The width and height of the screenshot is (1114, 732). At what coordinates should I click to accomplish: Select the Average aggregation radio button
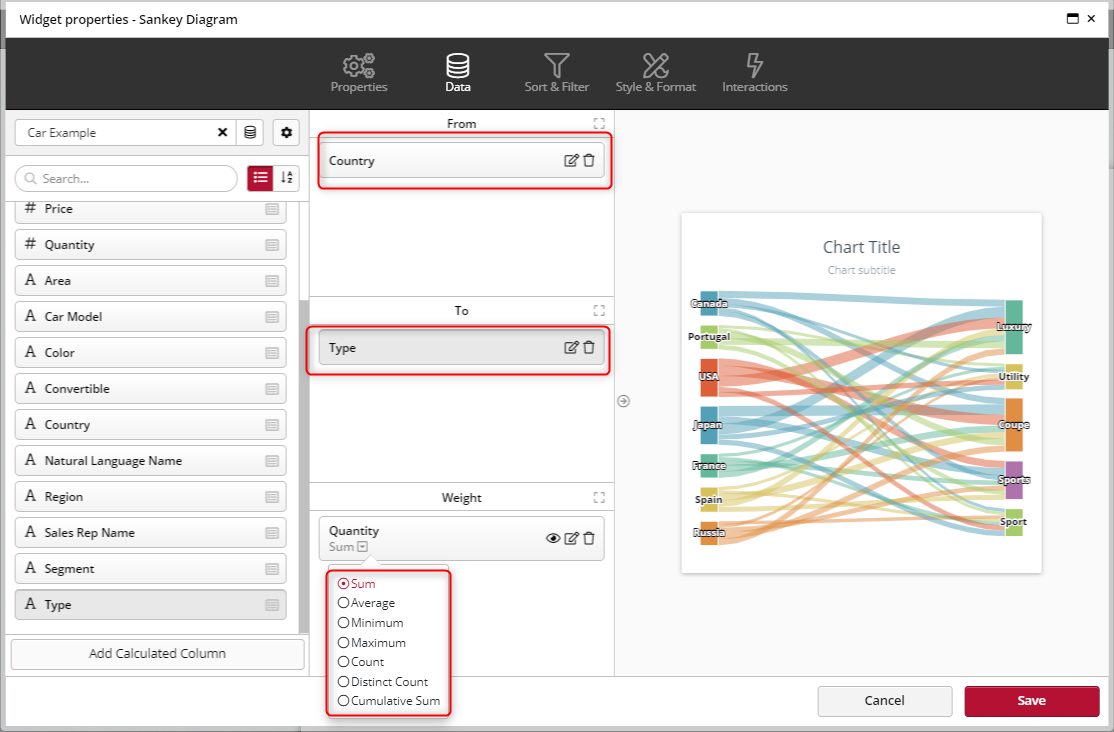[x=343, y=603]
